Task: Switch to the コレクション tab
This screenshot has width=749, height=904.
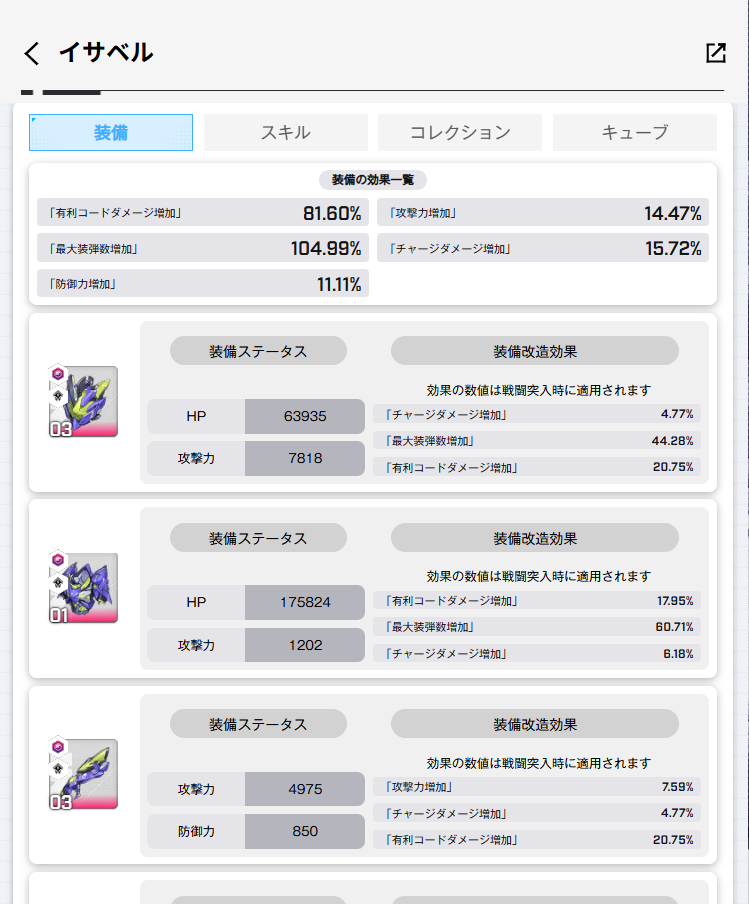Action: 460,133
